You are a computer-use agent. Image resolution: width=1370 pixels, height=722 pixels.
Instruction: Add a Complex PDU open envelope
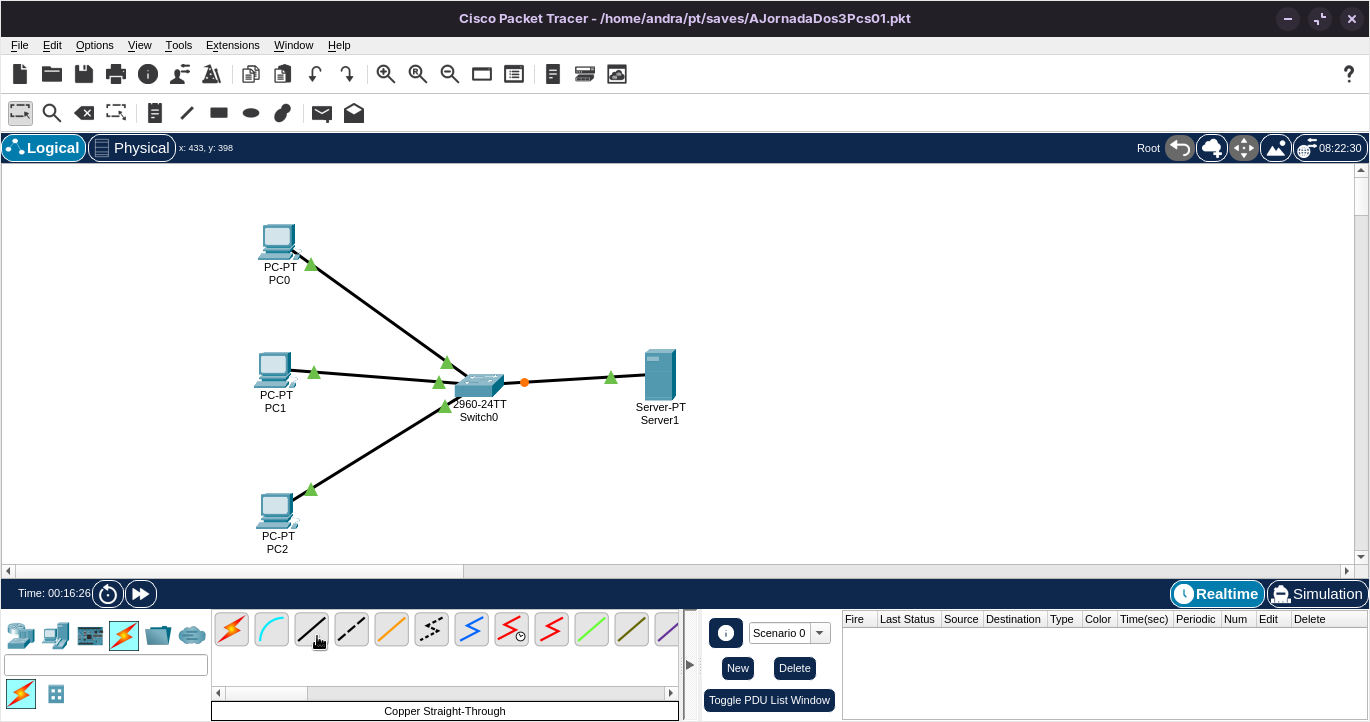tap(354, 113)
